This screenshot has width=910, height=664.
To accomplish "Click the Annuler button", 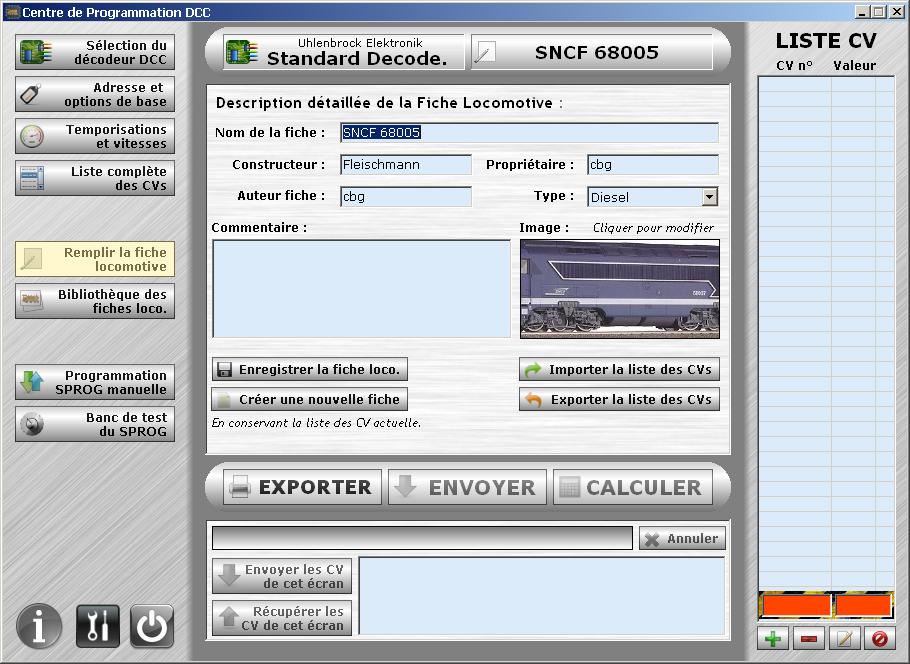I will (x=682, y=539).
